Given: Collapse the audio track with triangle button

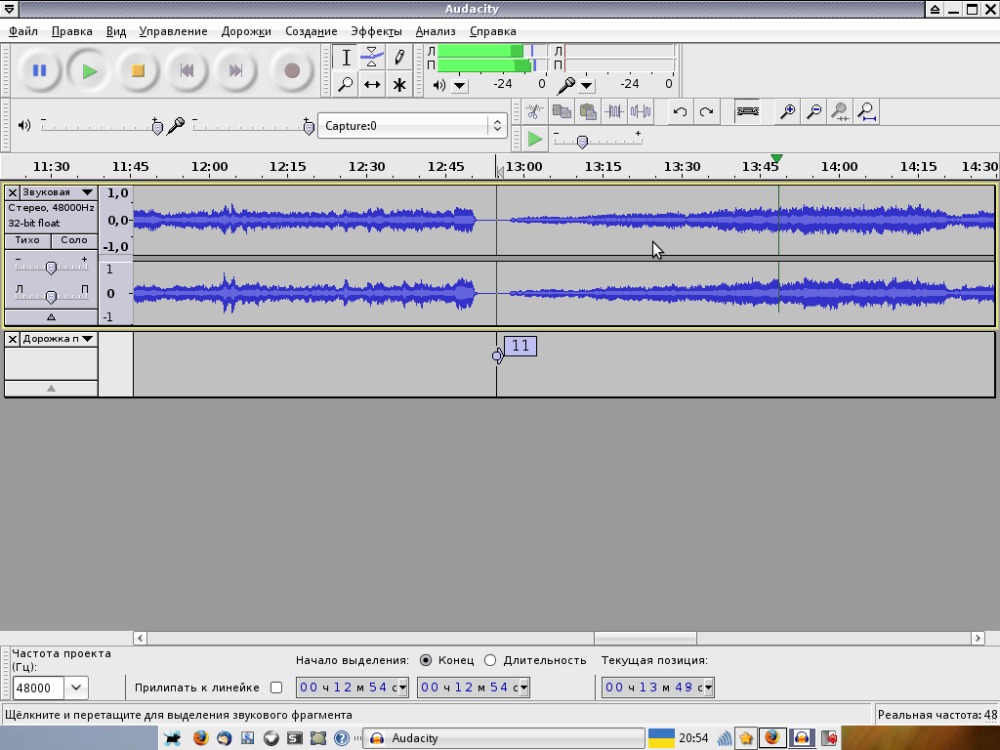Looking at the screenshot, I should (51, 317).
